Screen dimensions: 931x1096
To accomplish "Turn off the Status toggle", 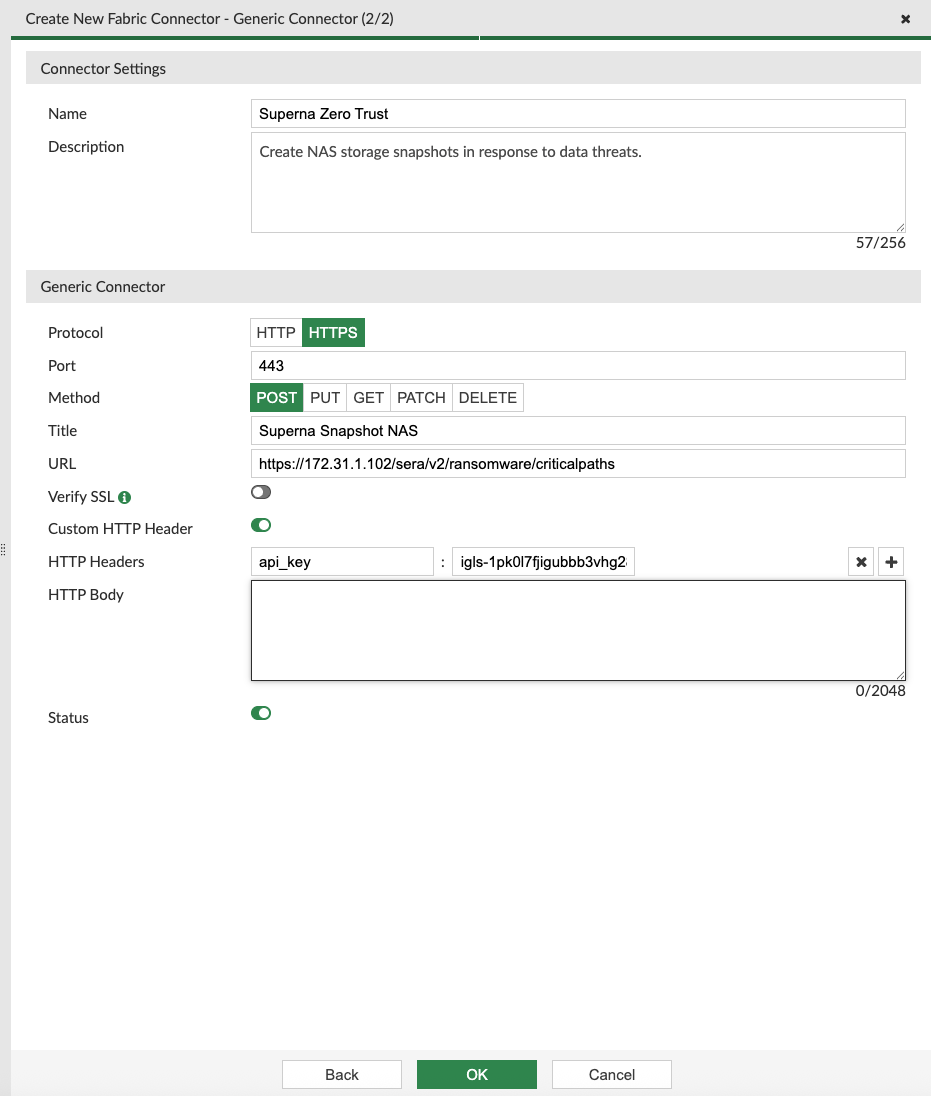I will 261,713.
